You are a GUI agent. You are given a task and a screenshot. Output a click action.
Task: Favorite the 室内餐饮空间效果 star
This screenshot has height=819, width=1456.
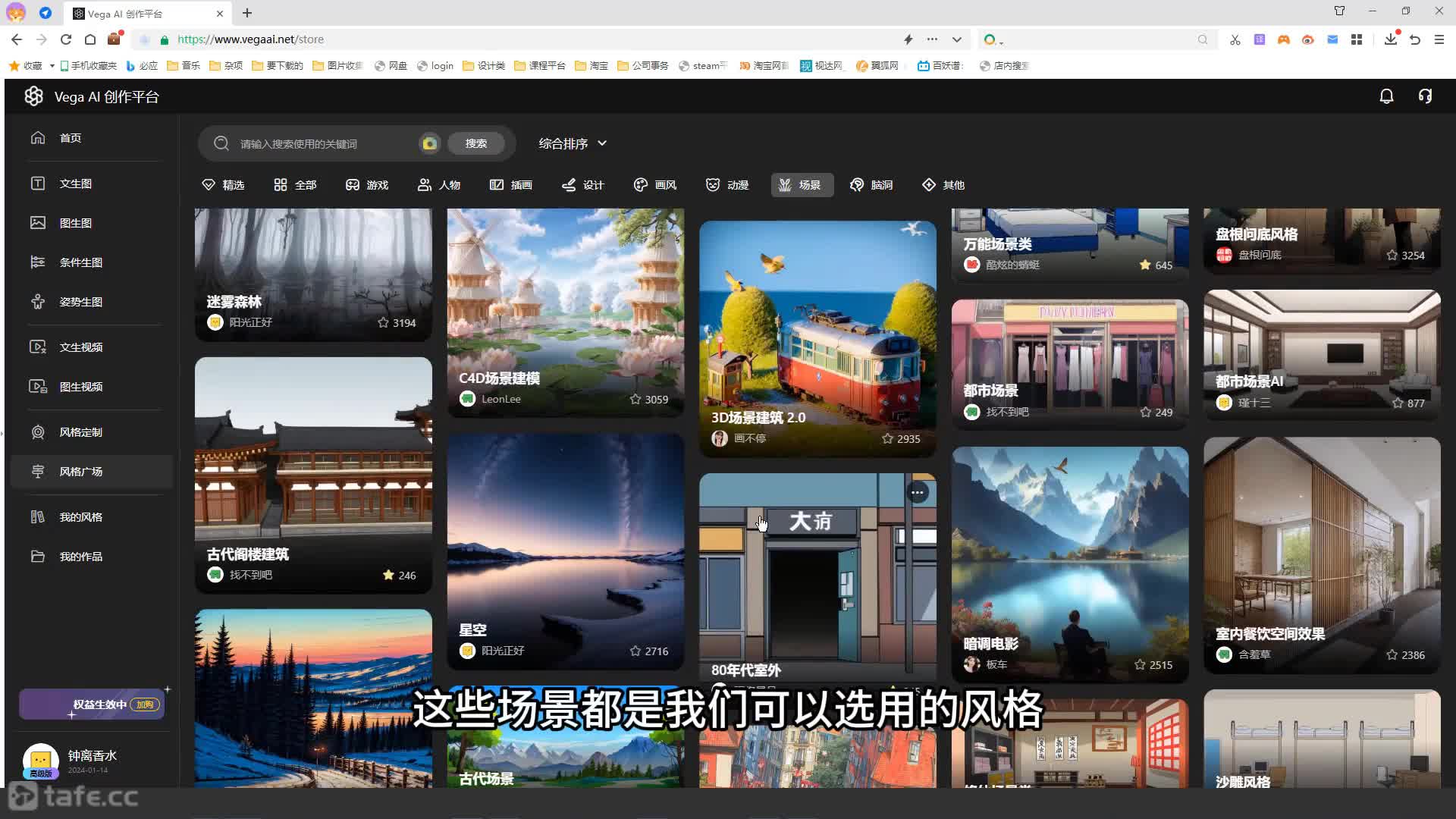(x=1392, y=654)
